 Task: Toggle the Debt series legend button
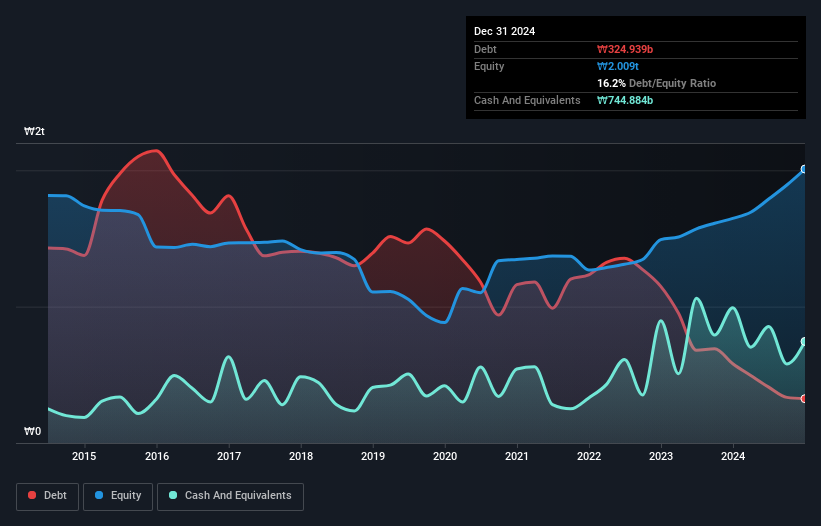point(48,496)
